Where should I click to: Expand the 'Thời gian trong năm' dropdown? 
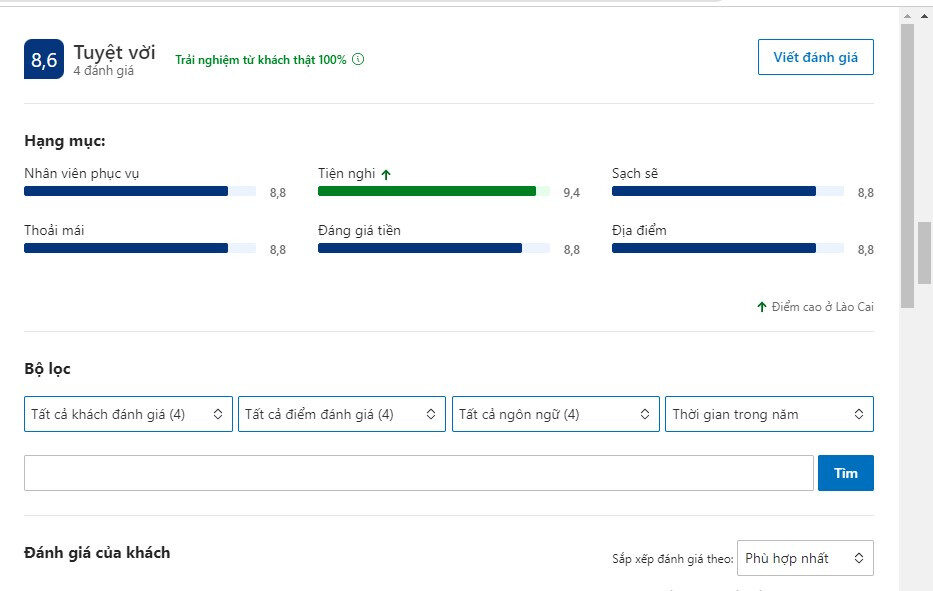(x=768, y=414)
